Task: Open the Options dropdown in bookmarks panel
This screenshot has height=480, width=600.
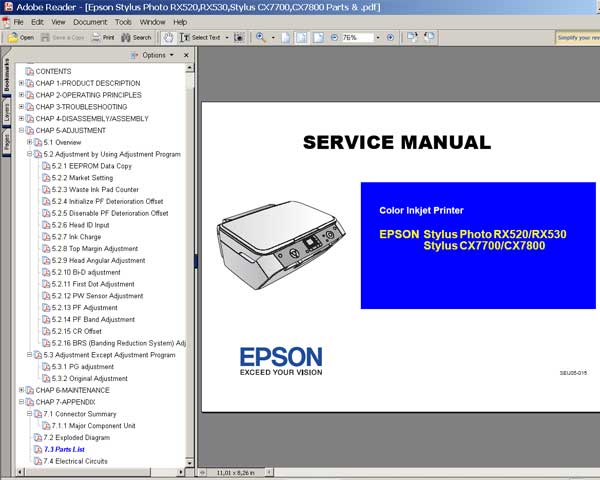Action: (x=158, y=56)
